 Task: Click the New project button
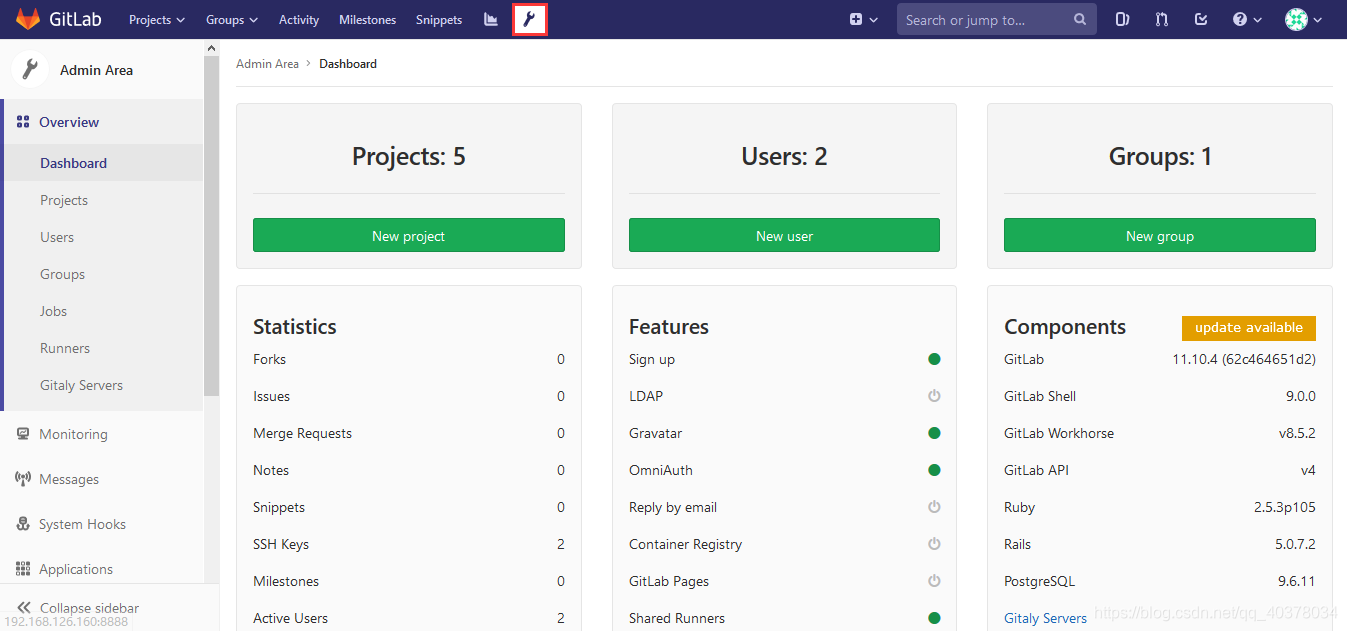pos(408,235)
